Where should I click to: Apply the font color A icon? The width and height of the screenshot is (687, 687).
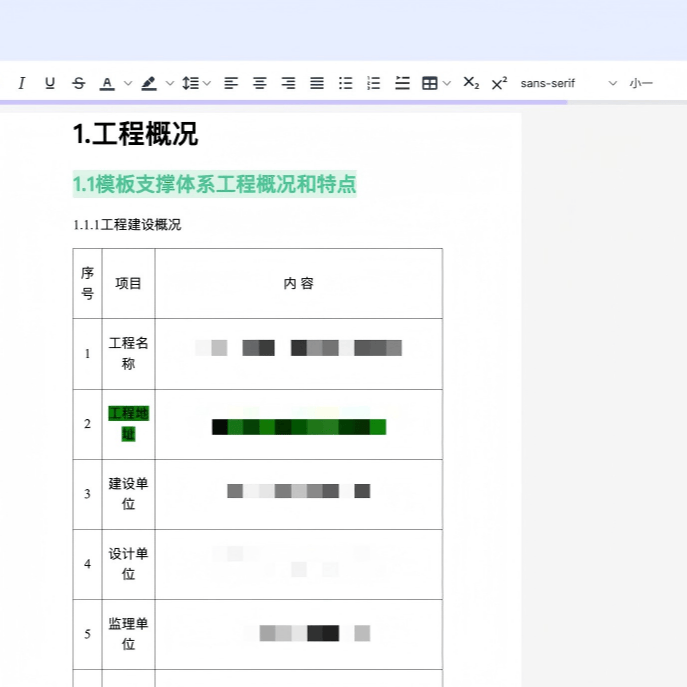click(x=107, y=83)
